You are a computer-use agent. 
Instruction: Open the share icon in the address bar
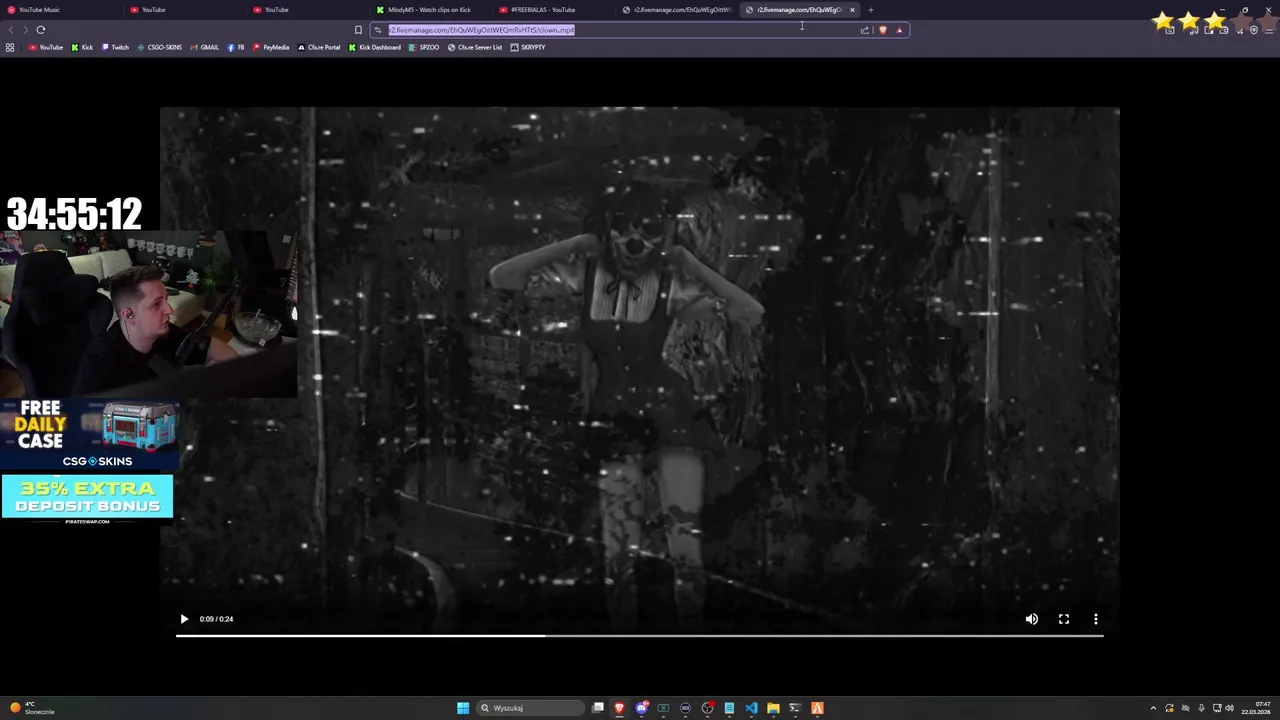pos(865,30)
